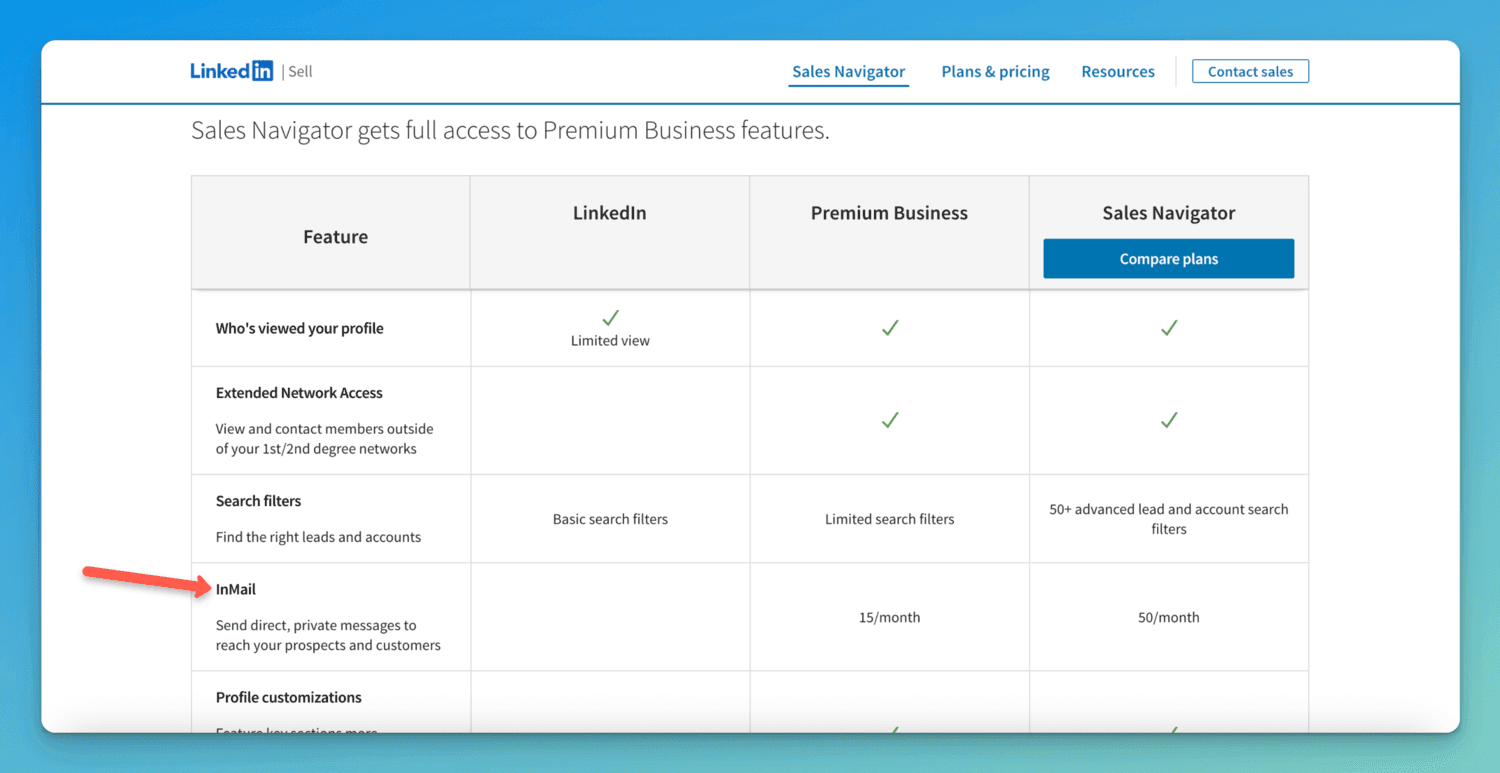Click the 15/month InMail value under Premium Business
This screenshot has height=773, width=1500.
click(x=889, y=617)
